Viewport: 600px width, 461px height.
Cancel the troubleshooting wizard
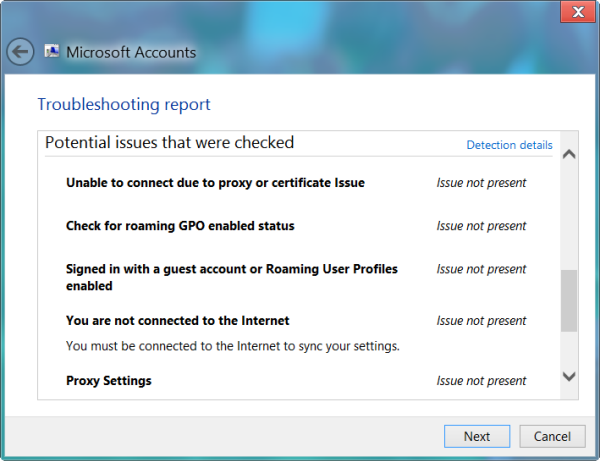click(552, 436)
